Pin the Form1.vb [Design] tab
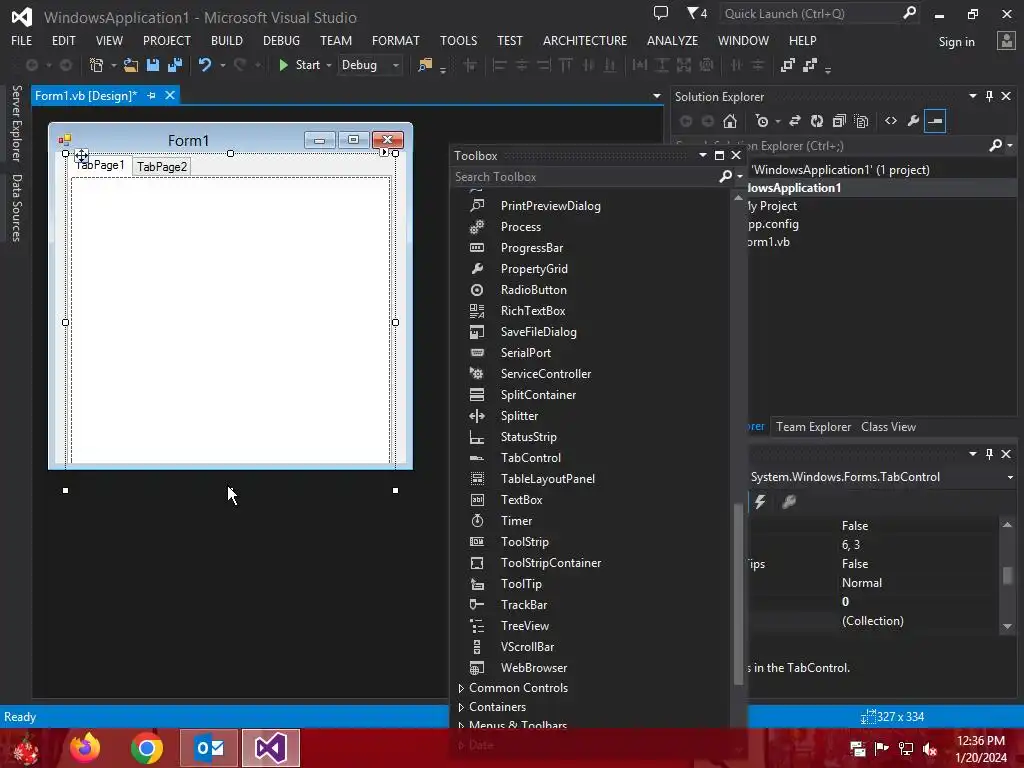This screenshot has height=768, width=1024. click(x=152, y=95)
